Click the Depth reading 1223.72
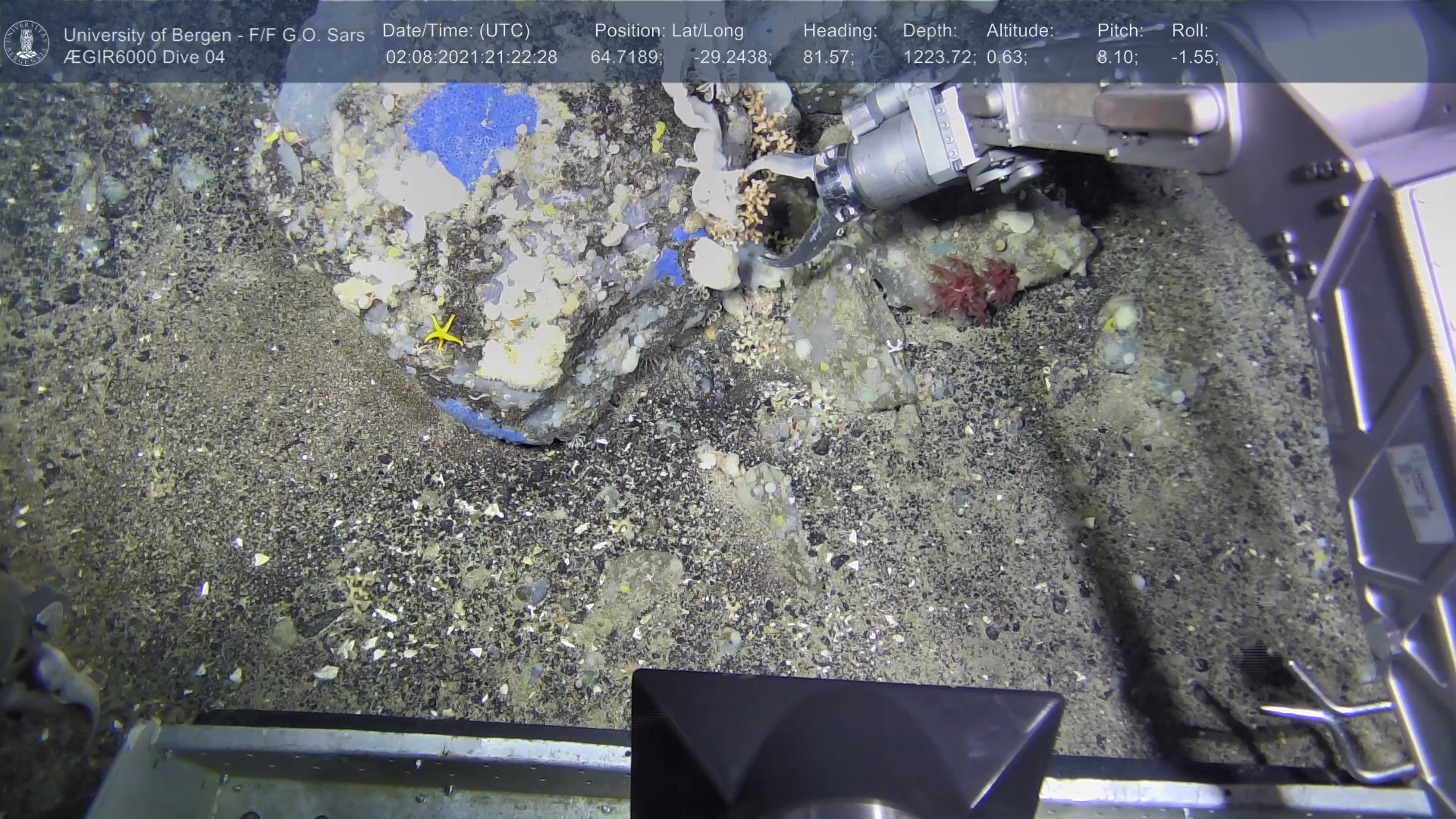 939,58
